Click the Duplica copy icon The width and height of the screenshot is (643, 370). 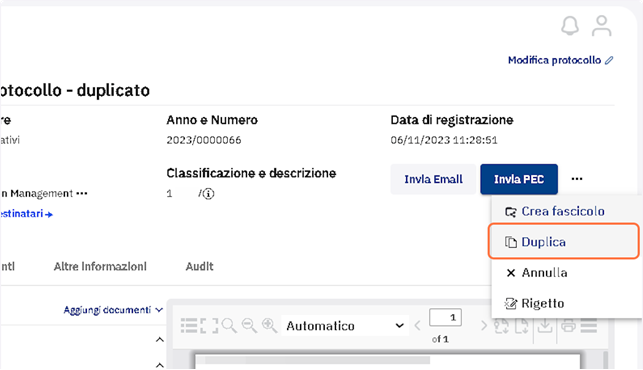tap(511, 242)
